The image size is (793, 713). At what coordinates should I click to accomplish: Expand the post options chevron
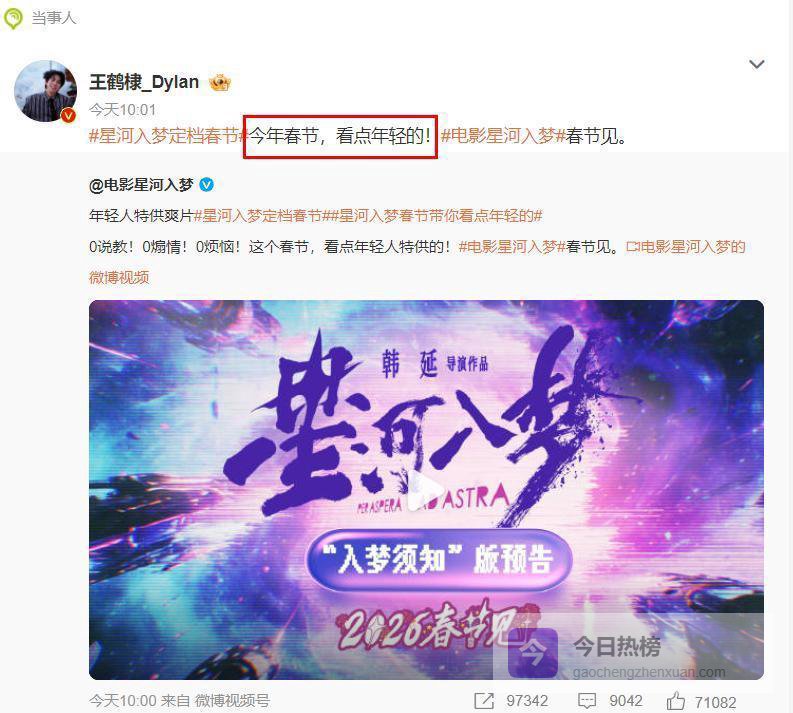757,64
